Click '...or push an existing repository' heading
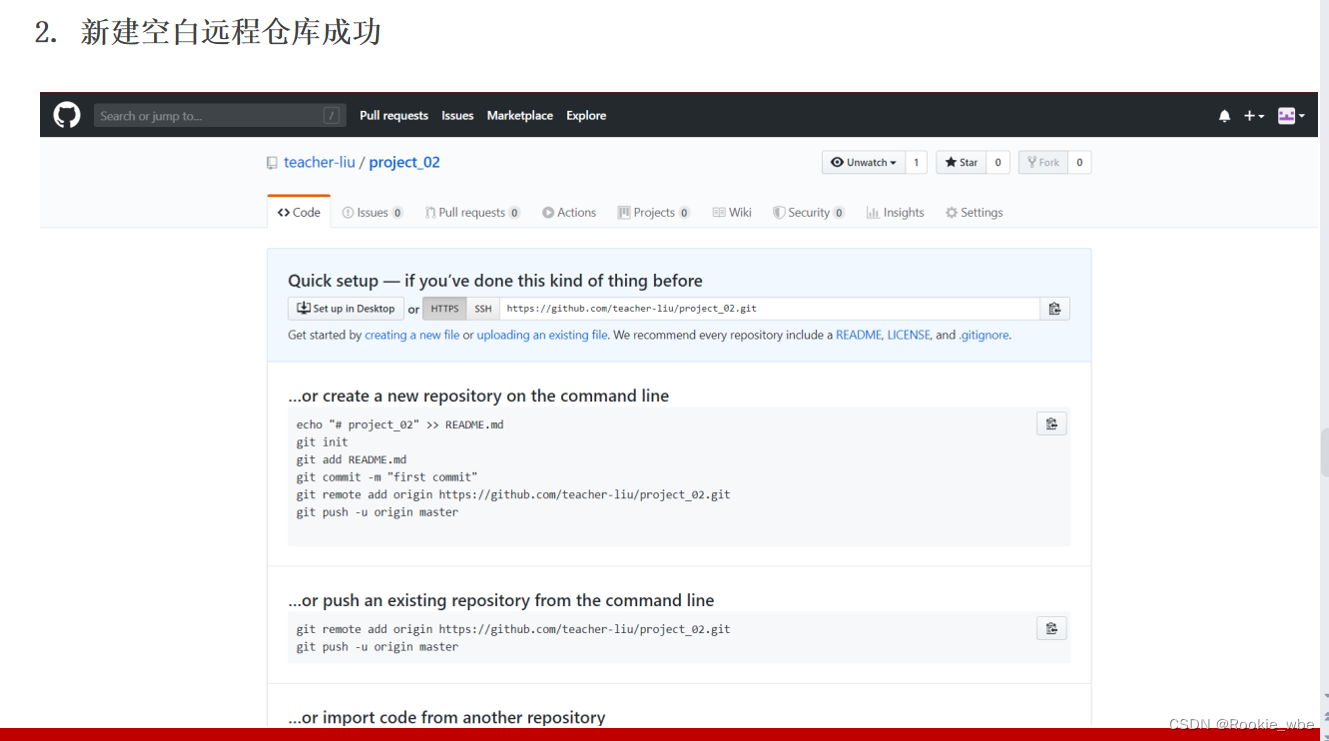This screenshot has height=741, width=1329. point(501,600)
